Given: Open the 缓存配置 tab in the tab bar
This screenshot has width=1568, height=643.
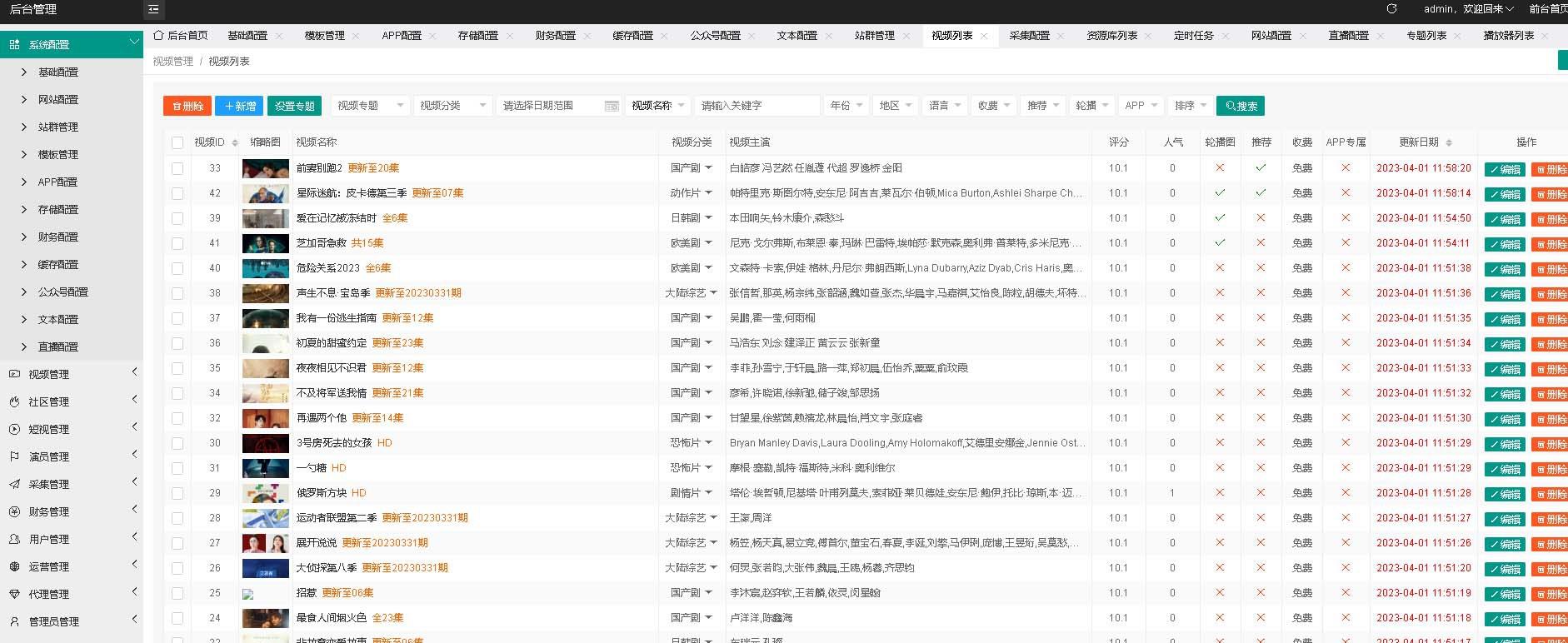Looking at the screenshot, I should [x=633, y=36].
